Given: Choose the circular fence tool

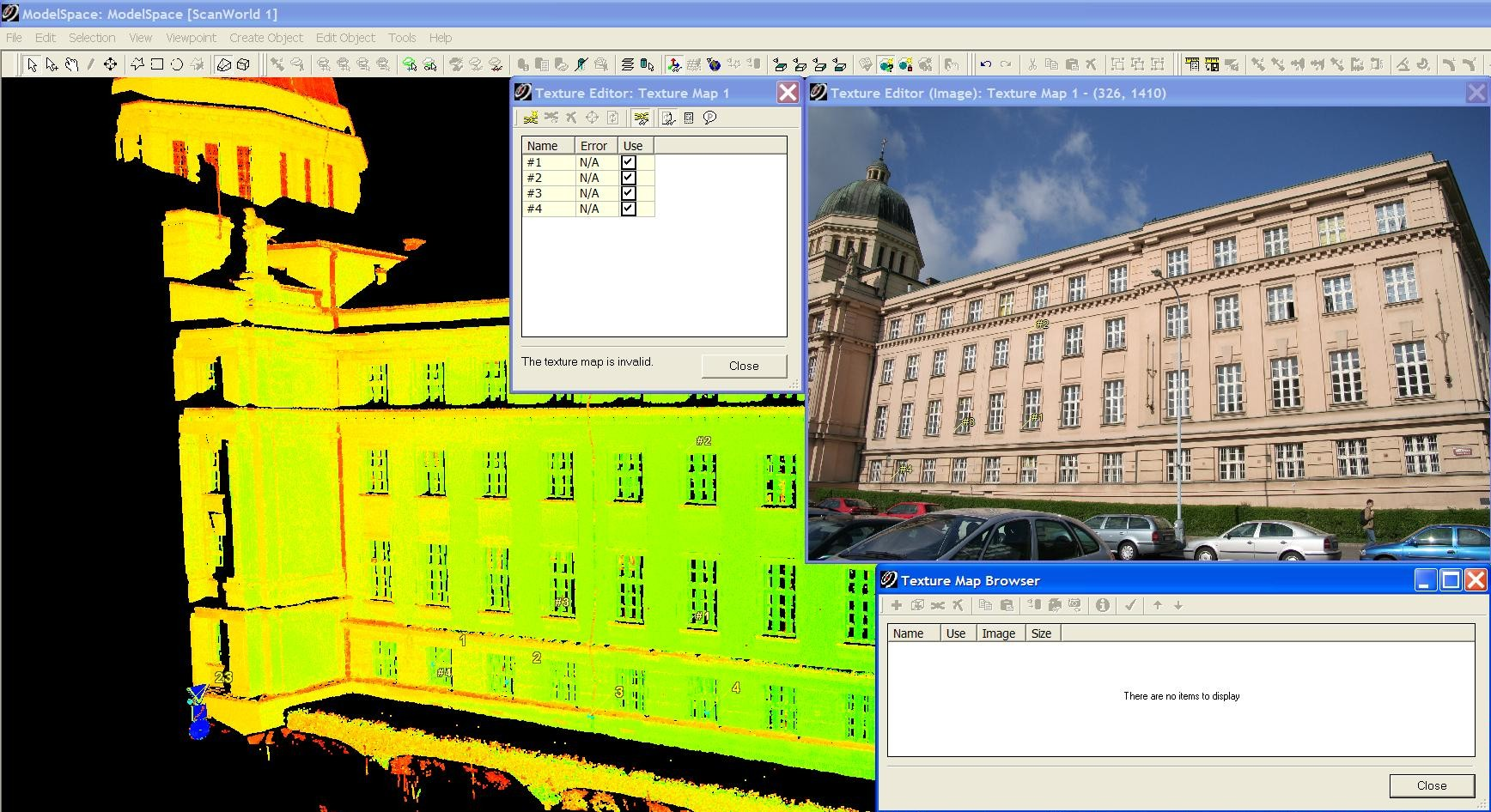Looking at the screenshot, I should 177,64.
